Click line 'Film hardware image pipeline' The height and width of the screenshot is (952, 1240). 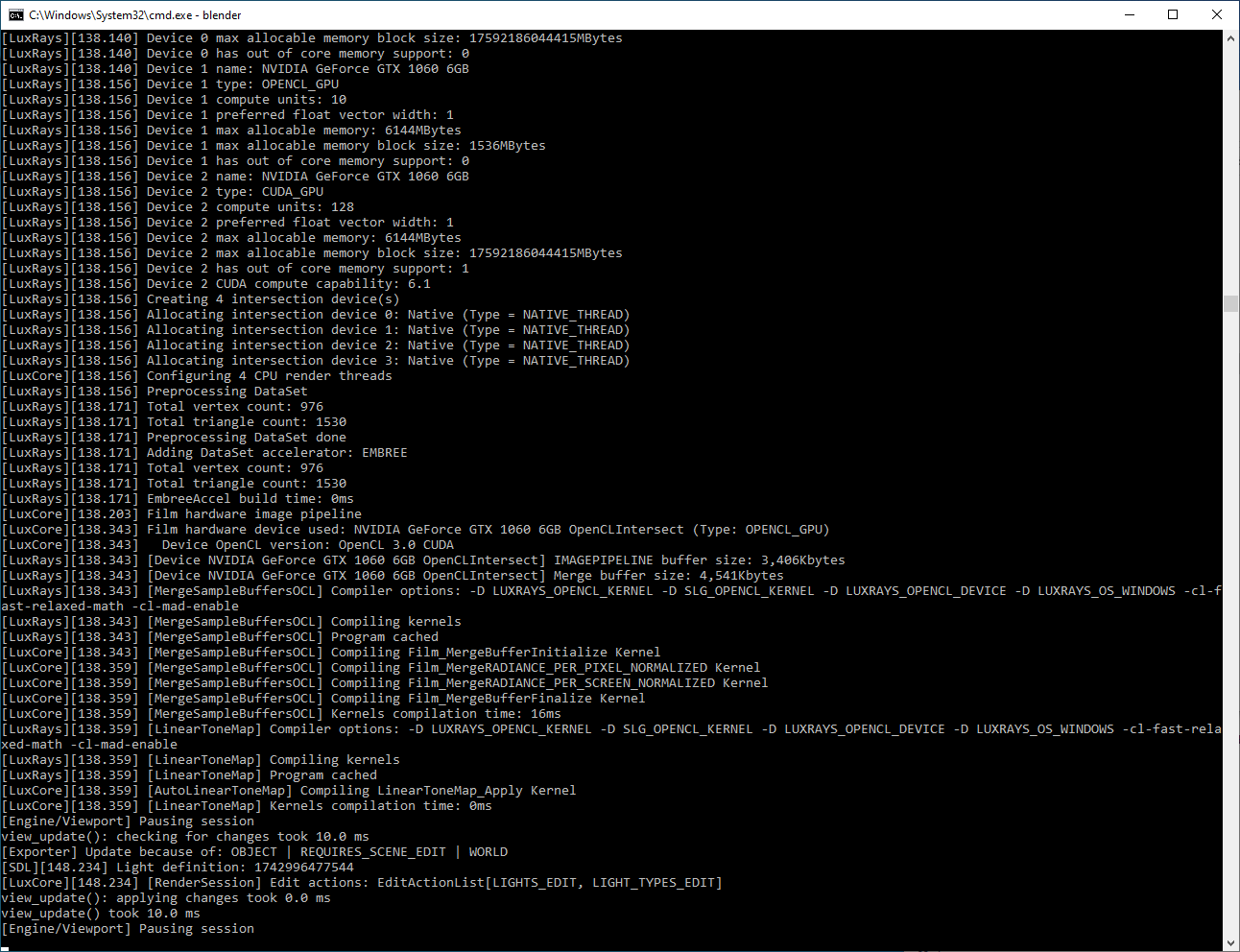[181, 514]
